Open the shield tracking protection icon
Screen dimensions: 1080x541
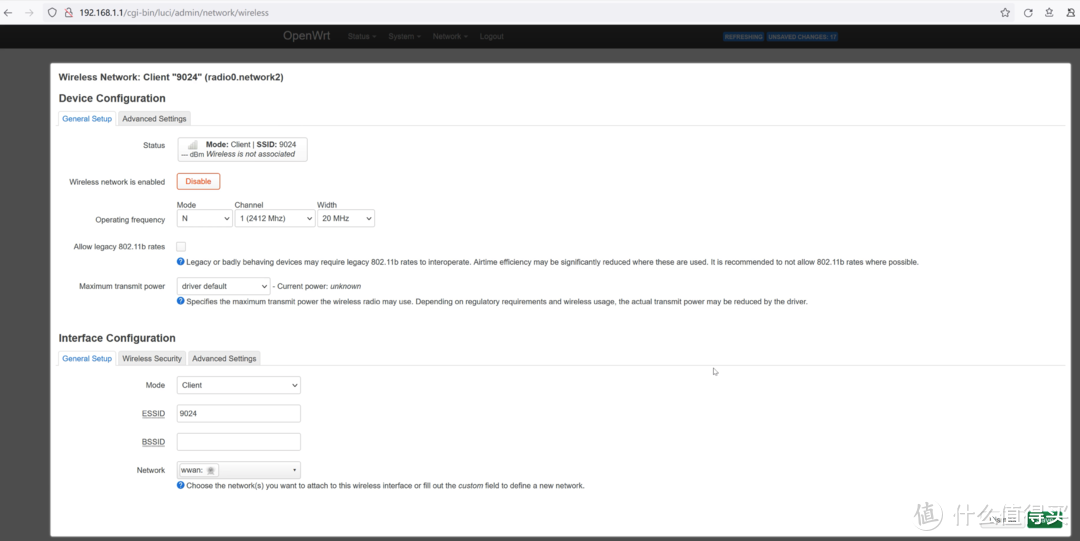[x=52, y=12]
